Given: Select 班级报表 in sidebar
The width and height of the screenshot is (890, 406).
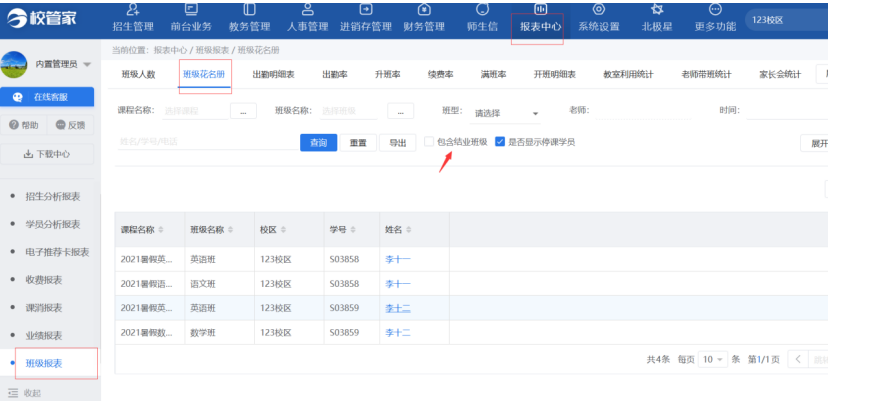Looking at the screenshot, I should point(44,363).
